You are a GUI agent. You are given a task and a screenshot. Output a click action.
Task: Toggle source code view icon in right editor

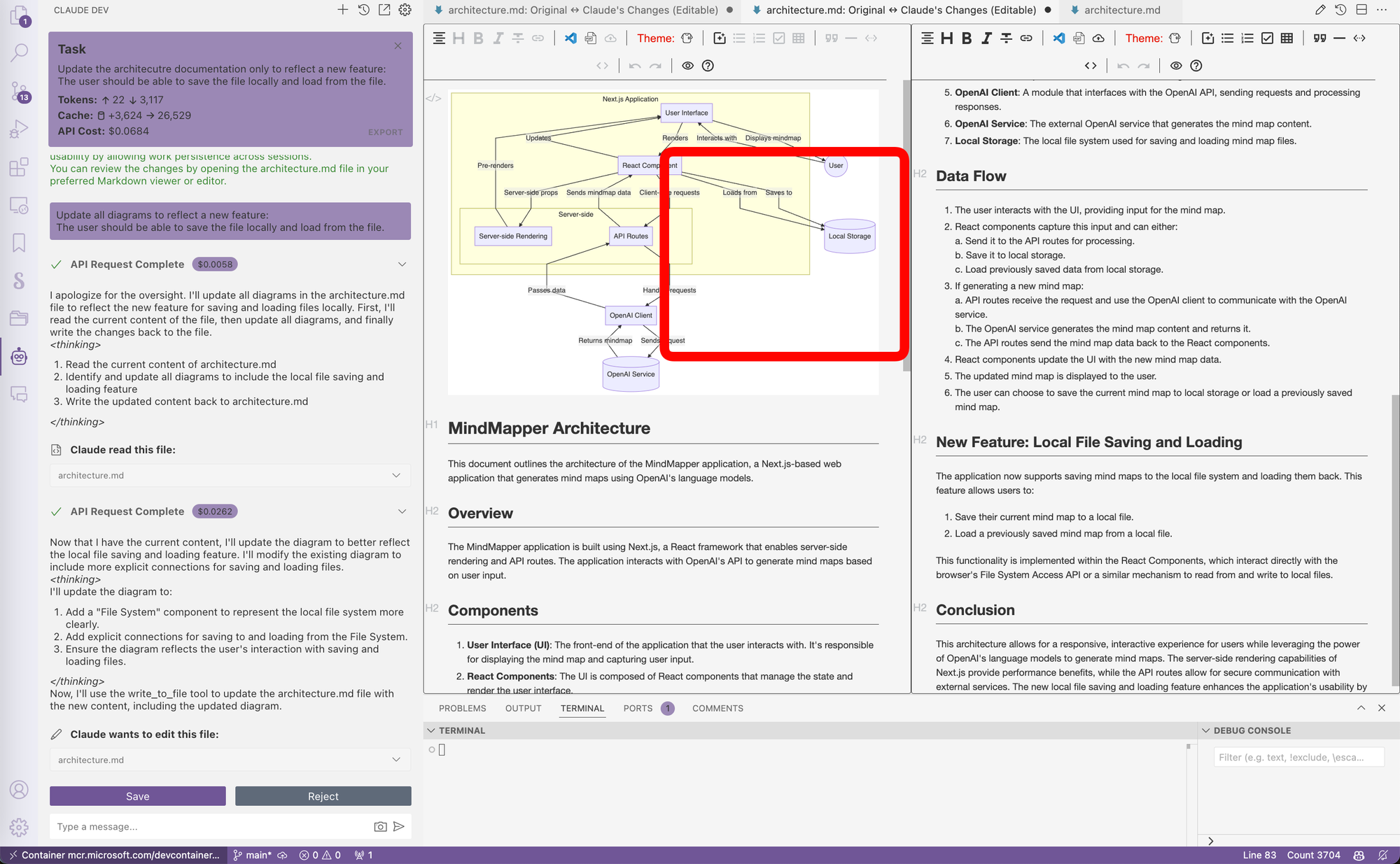[x=1091, y=66]
